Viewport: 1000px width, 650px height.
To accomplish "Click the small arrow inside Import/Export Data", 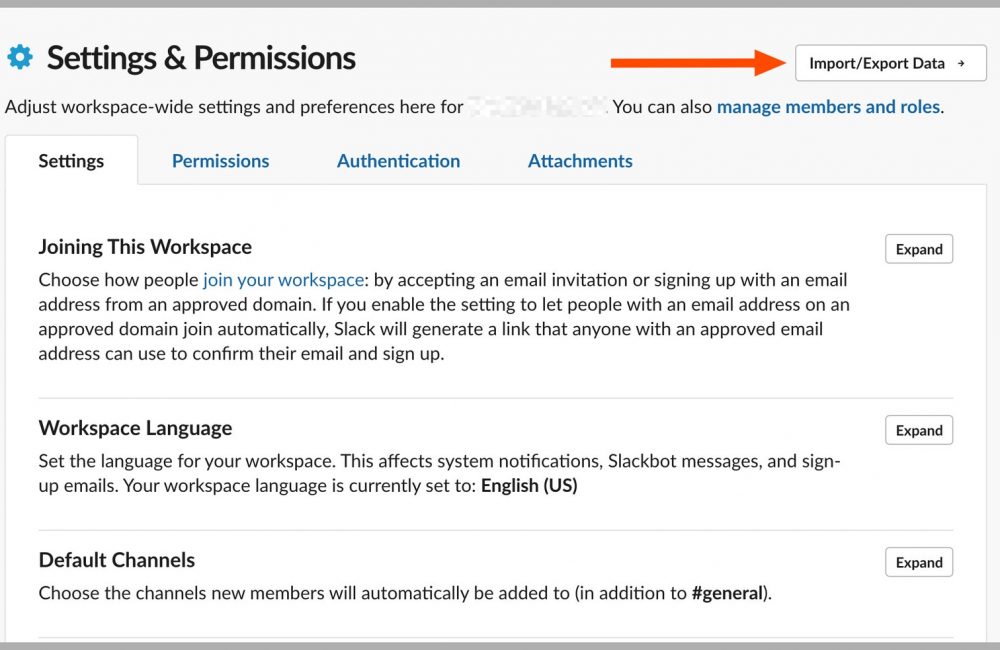I will point(961,64).
